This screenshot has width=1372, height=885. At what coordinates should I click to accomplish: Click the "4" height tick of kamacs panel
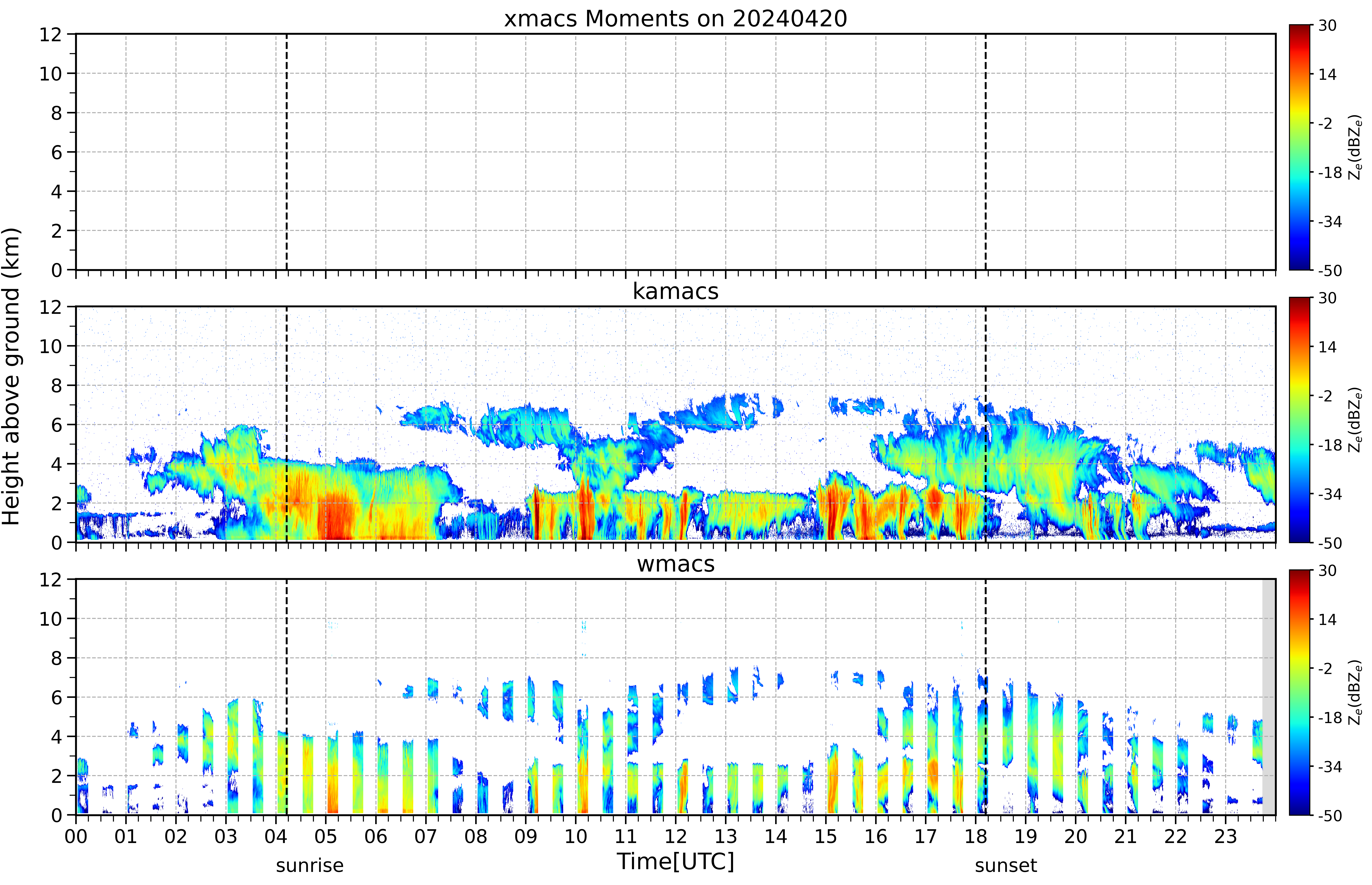pos(56,464)
